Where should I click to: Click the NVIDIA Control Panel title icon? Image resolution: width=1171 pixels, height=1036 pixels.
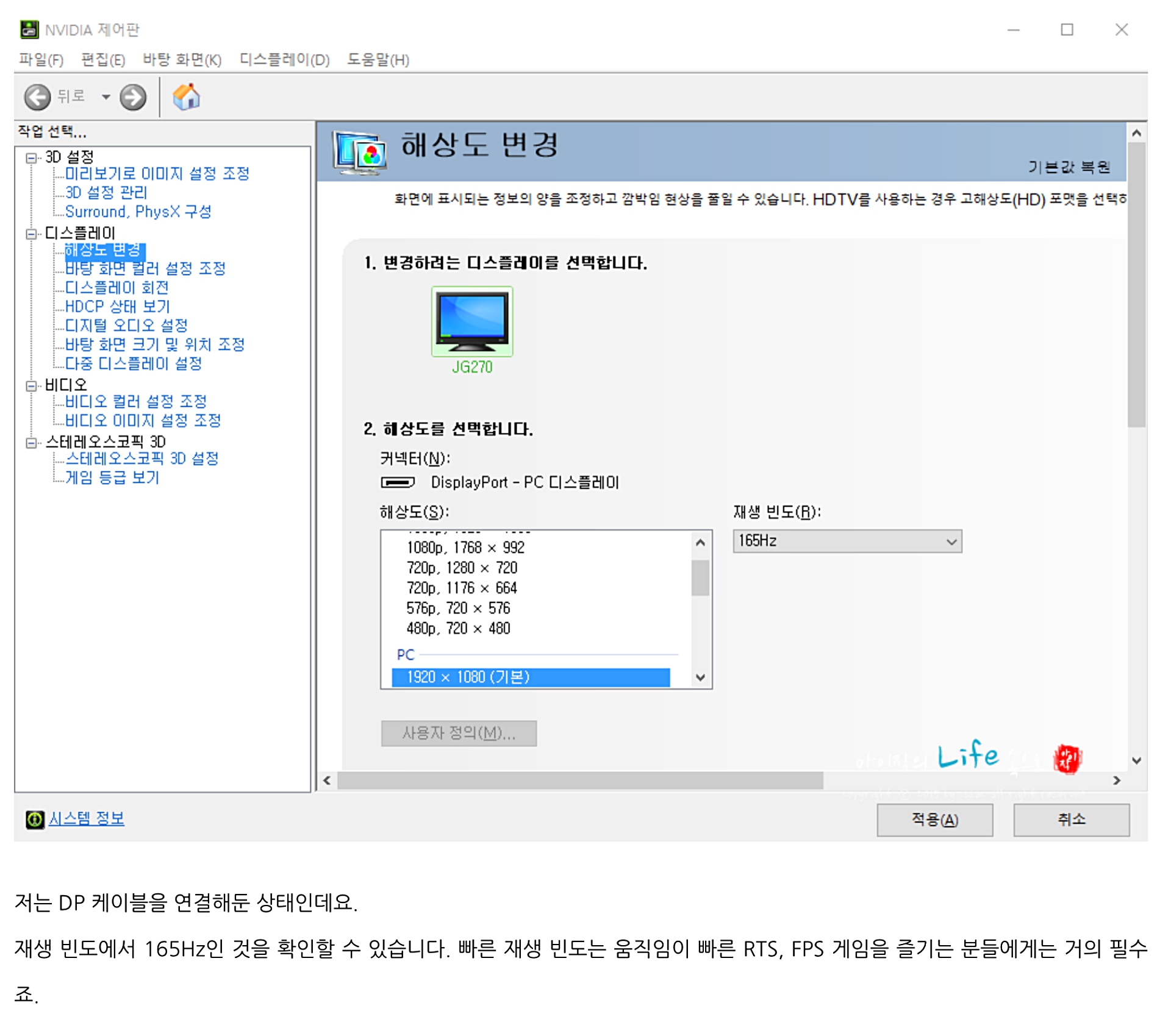click(x=29, y=29)
